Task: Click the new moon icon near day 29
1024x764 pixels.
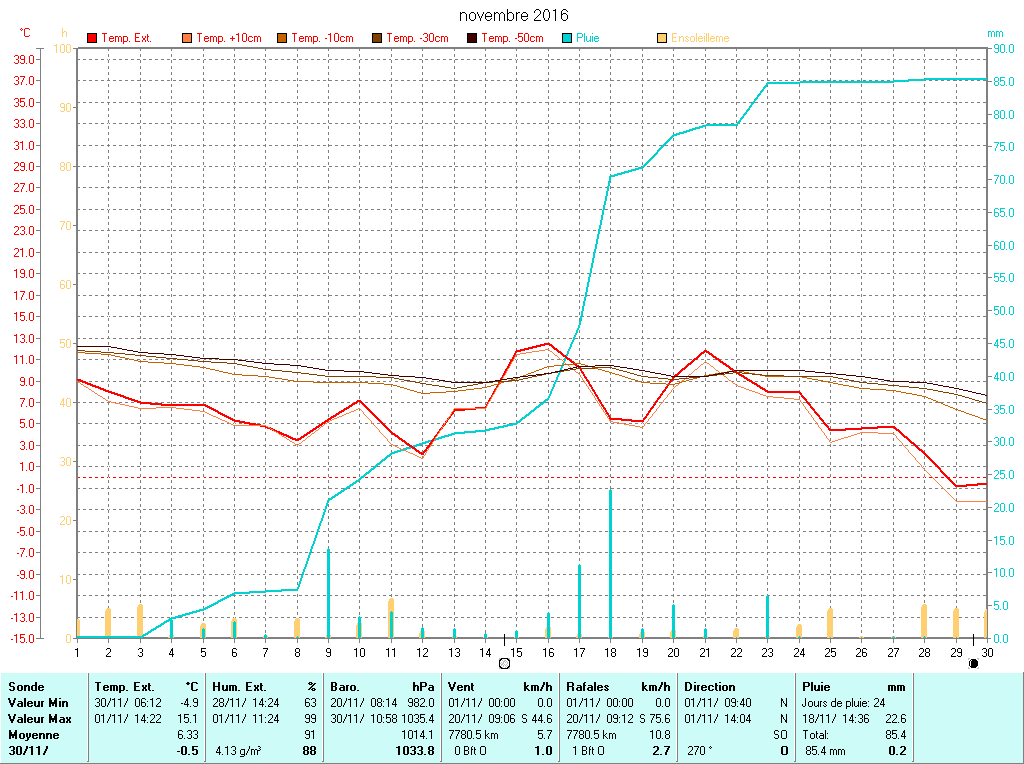Action: 973,663
